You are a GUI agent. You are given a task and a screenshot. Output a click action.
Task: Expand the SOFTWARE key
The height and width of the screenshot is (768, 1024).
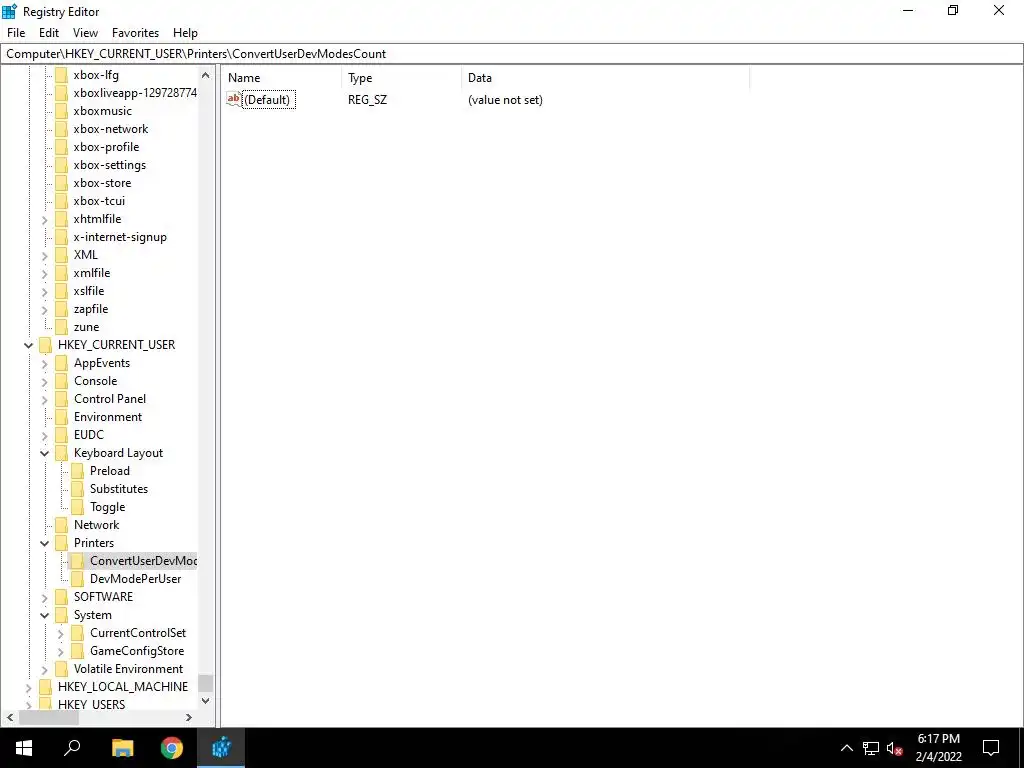coord(44,598)
